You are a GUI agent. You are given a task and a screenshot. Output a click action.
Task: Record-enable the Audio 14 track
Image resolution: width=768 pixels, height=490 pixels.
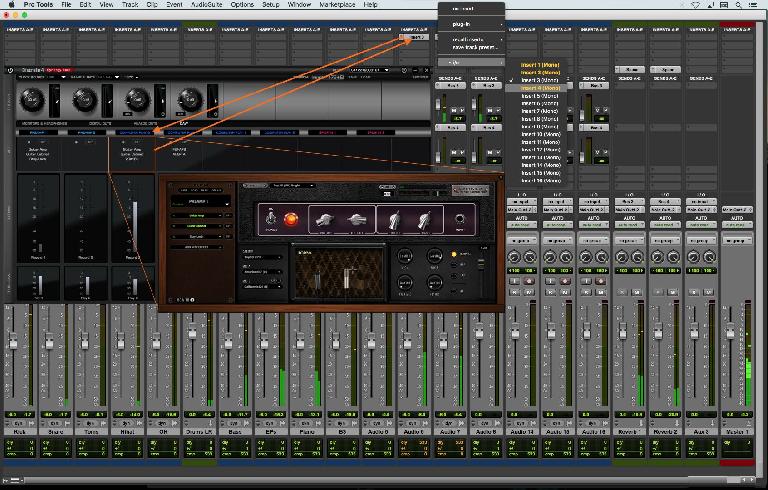click(528, 281)
